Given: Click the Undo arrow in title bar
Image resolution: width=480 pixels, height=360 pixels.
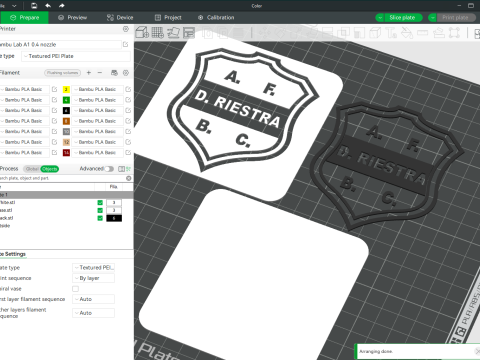Looking at the screenshot, I should click(x=48, y=6).
